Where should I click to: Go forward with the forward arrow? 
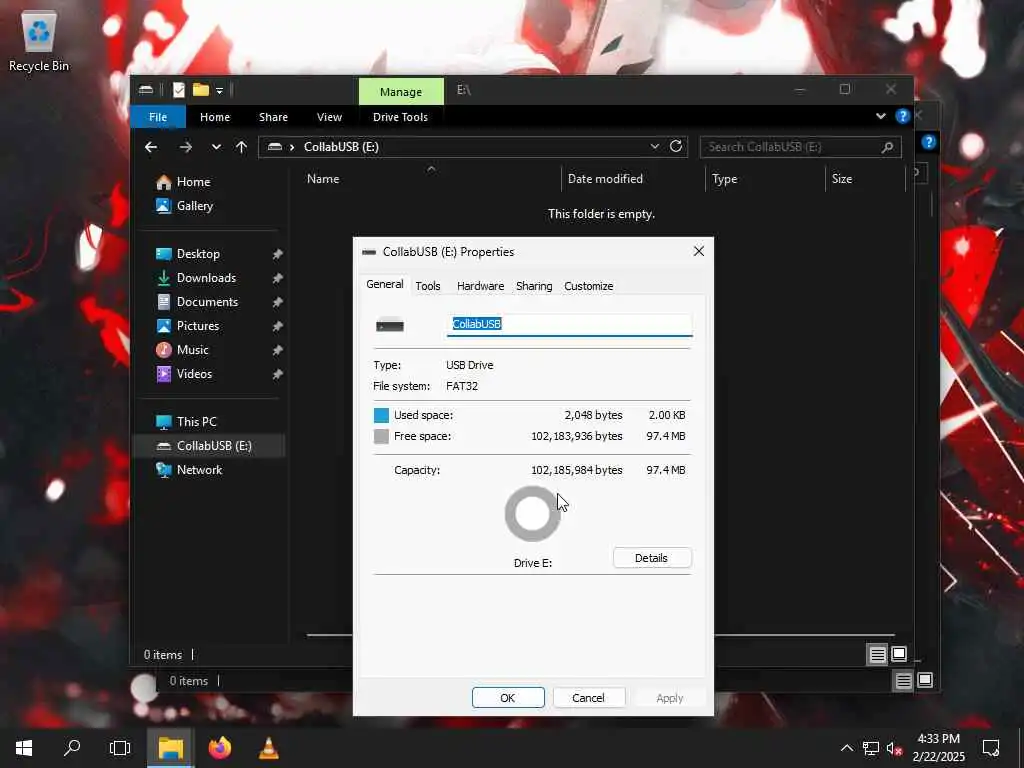coord(186,147)
